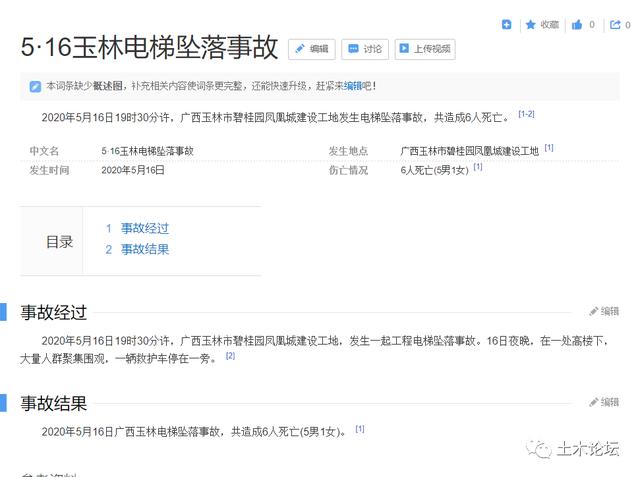Click the pencil icon in the notice bar
The image size is (640, 477).
[36, 87]
